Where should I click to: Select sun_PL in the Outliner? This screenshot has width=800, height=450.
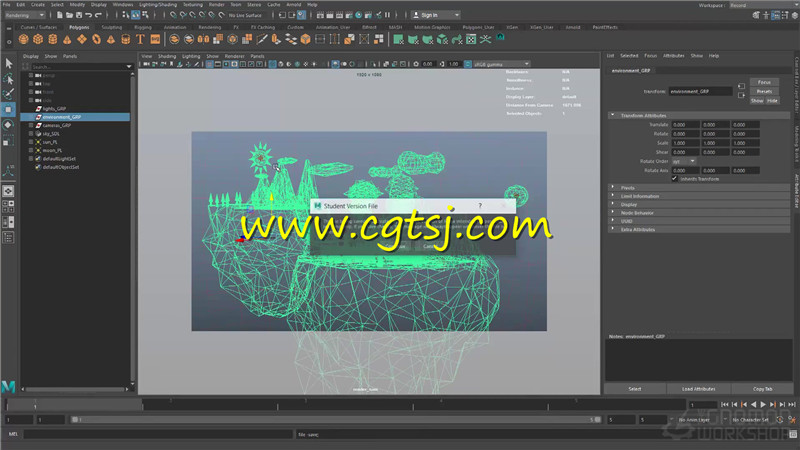(50, 142)
